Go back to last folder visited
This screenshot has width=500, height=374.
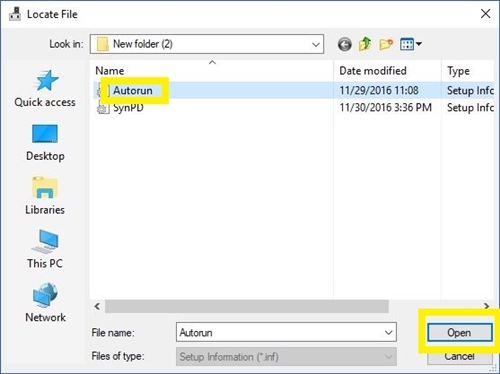coord(344,44)
